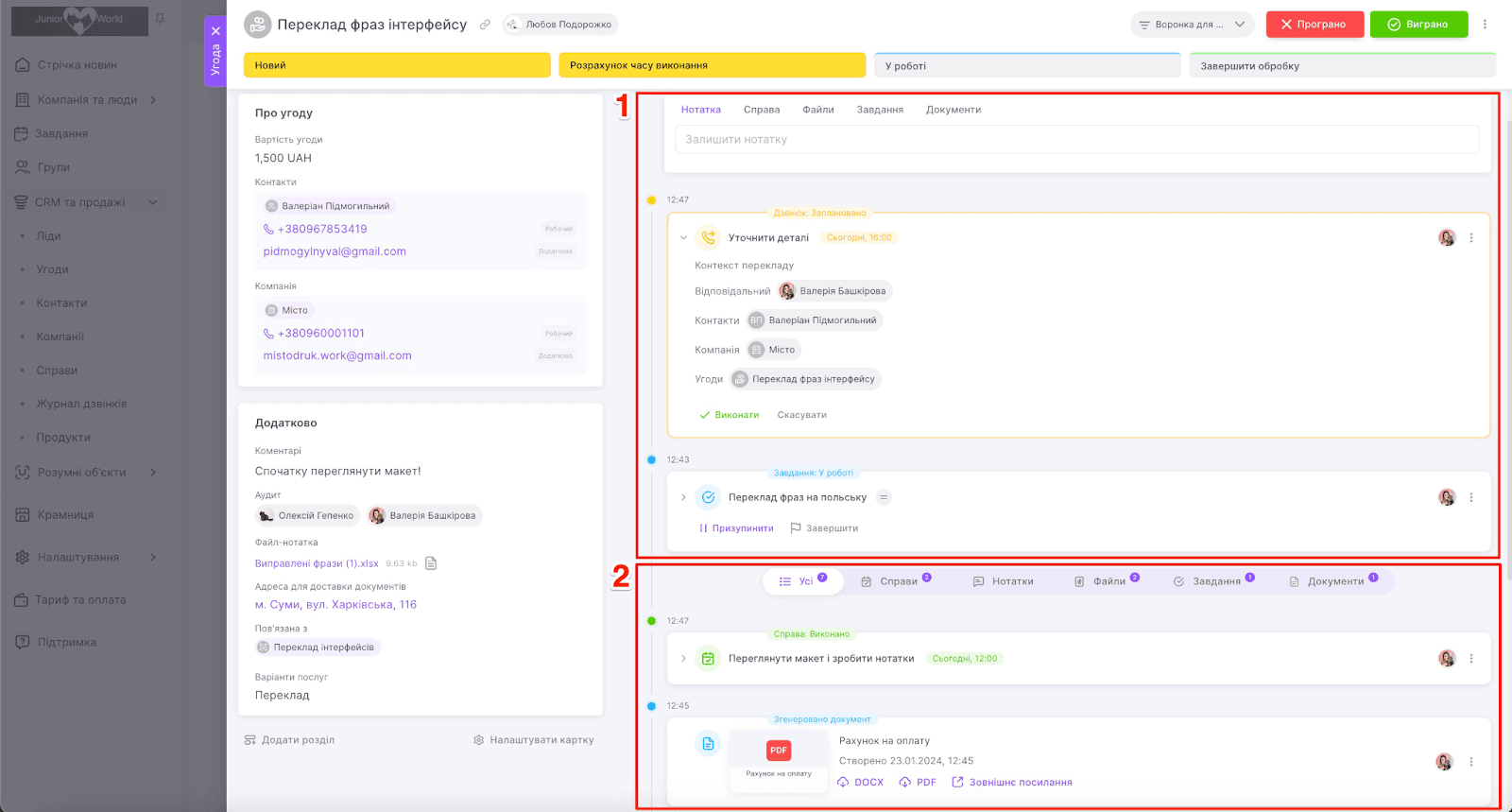Viewport: 1512px width, 812px height.
Task: Open the email link pidmogylnyval@gmail.com
Action: [x=335, y=251]
